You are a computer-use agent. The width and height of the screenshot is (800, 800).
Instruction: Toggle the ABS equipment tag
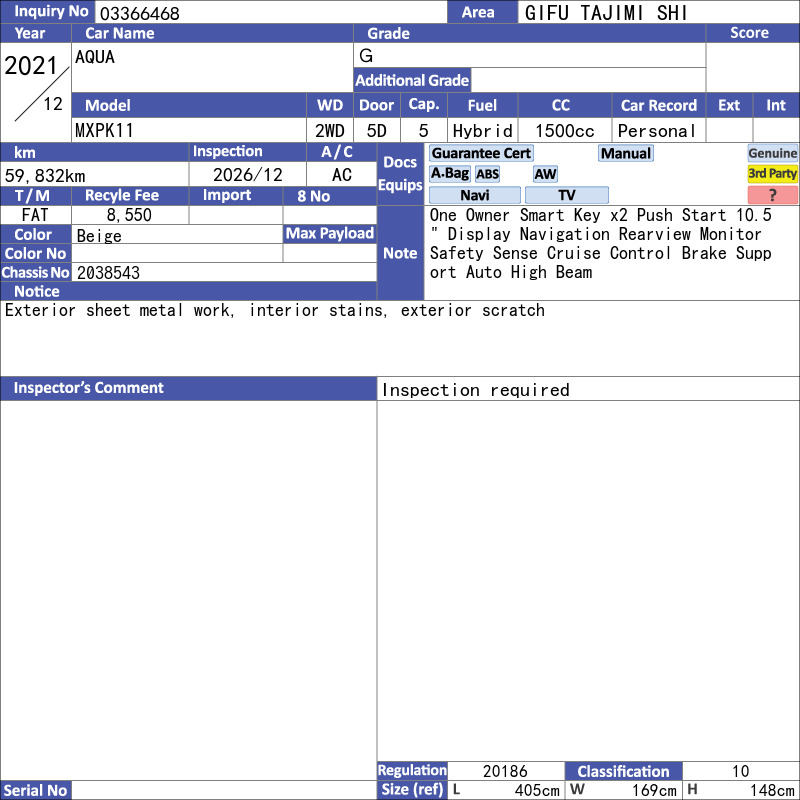coord(487,174)
